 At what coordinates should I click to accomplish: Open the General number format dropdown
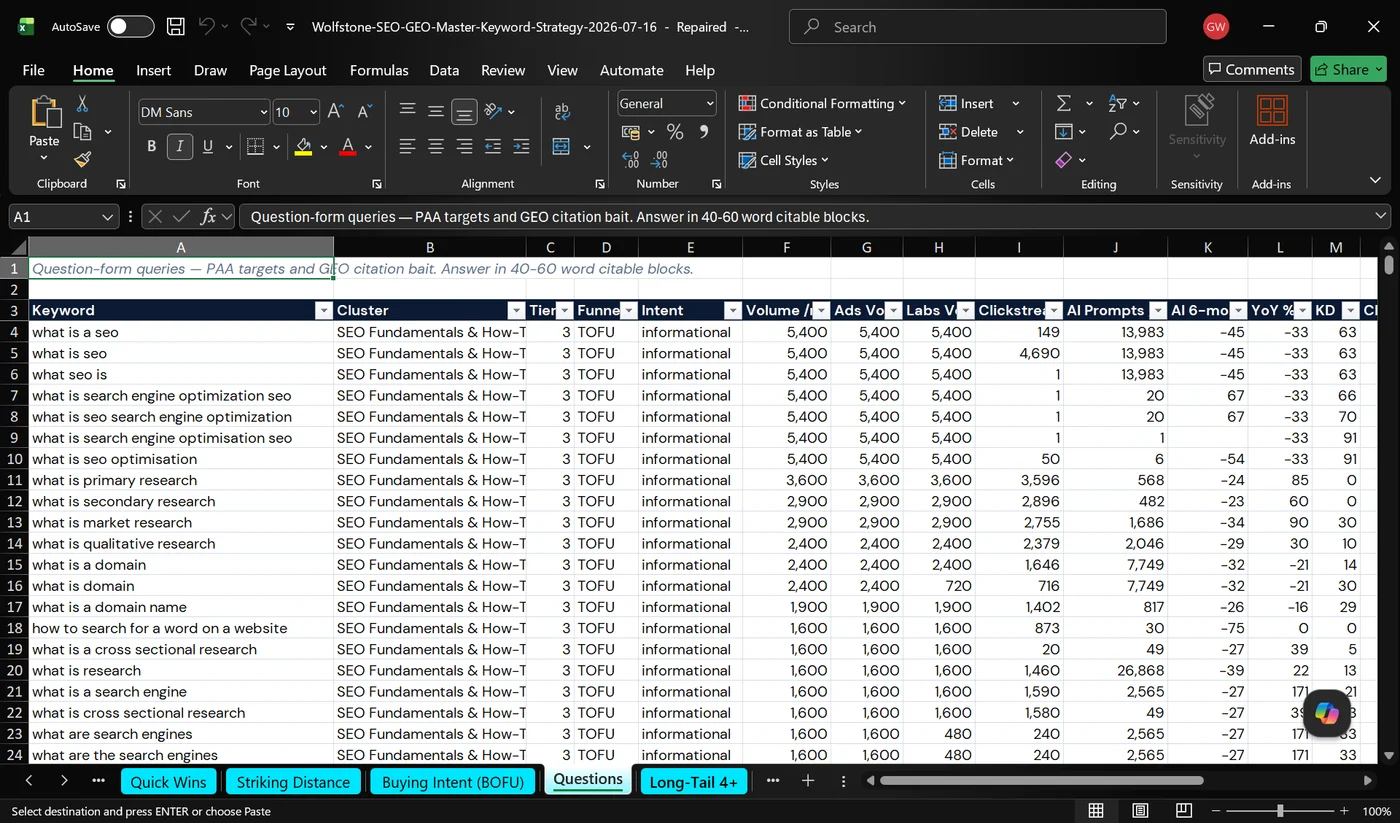point(710,103)
